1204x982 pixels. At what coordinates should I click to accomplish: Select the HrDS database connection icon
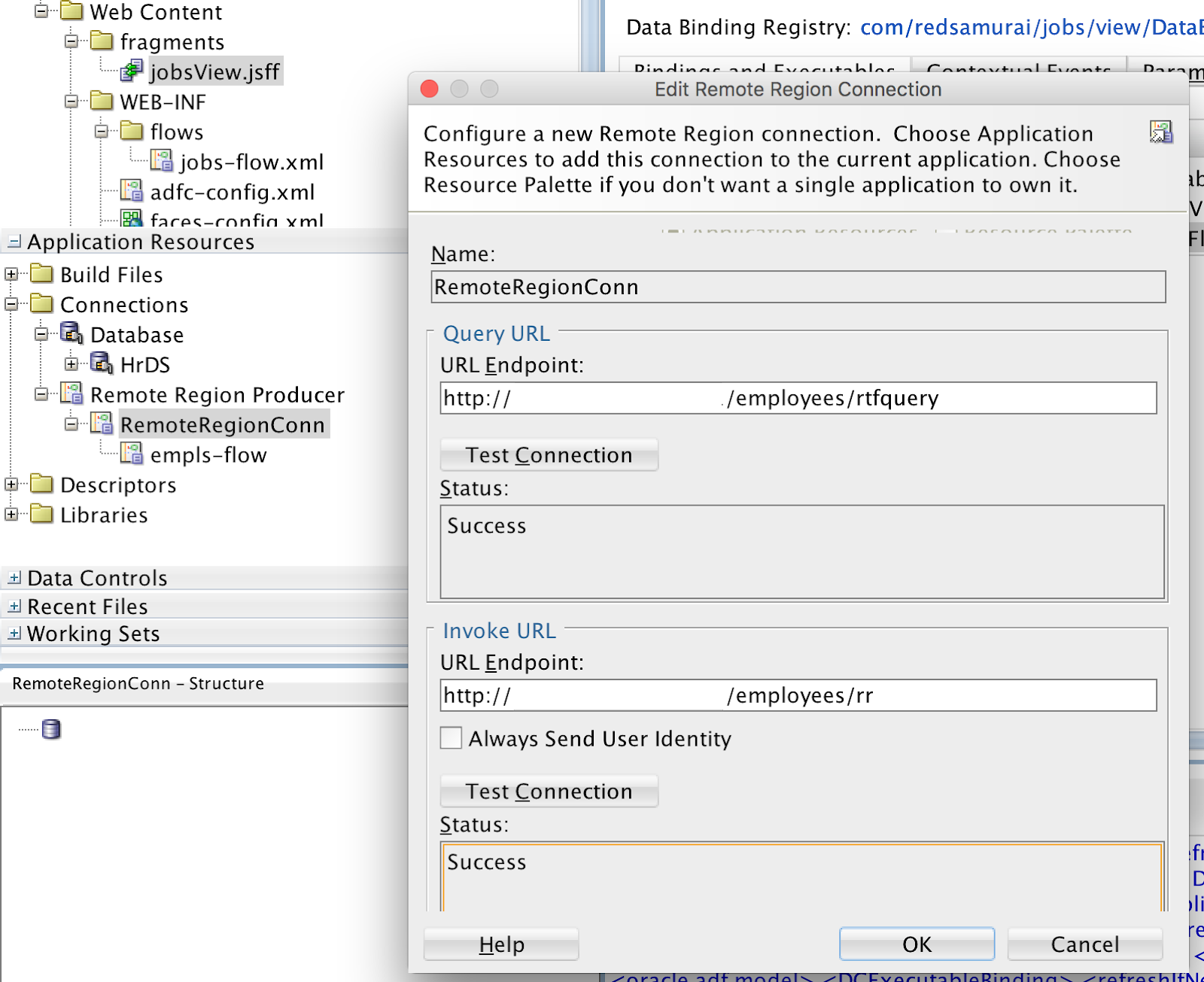pos(101,364)
